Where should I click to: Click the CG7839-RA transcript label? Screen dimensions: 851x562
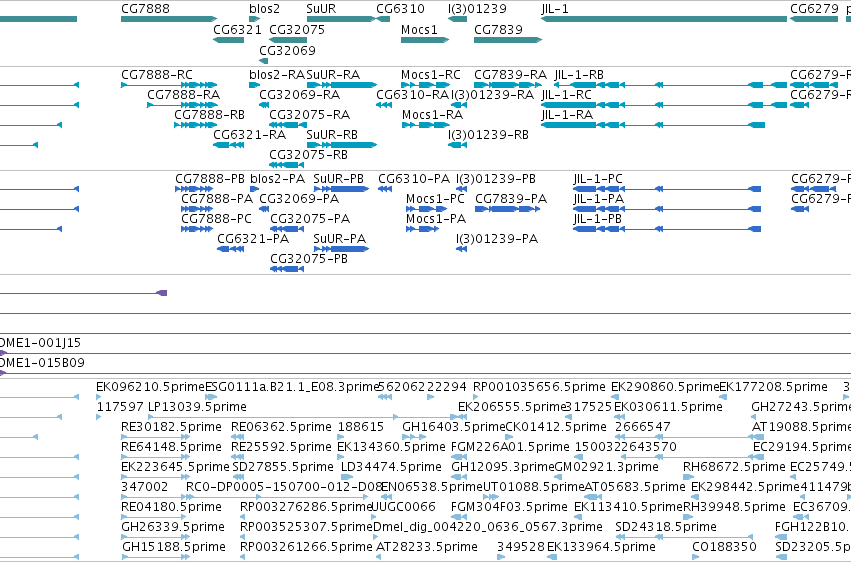(510, 74)
